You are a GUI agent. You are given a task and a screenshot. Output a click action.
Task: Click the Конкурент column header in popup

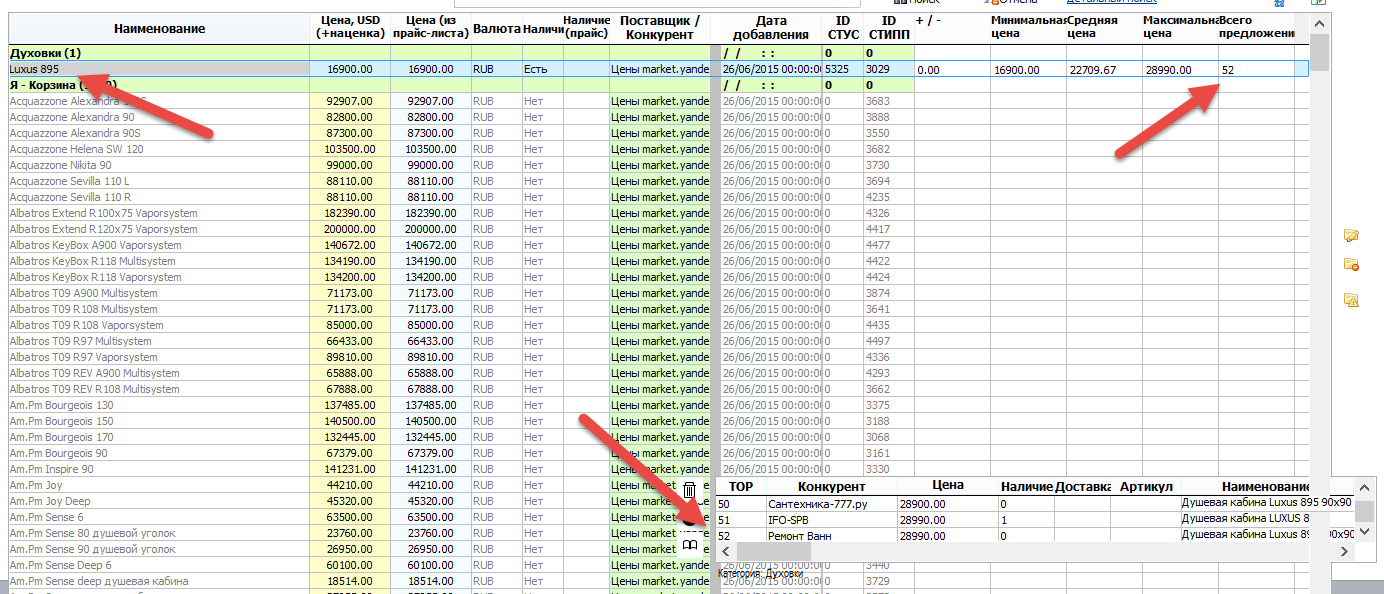(x=832, y=487)
